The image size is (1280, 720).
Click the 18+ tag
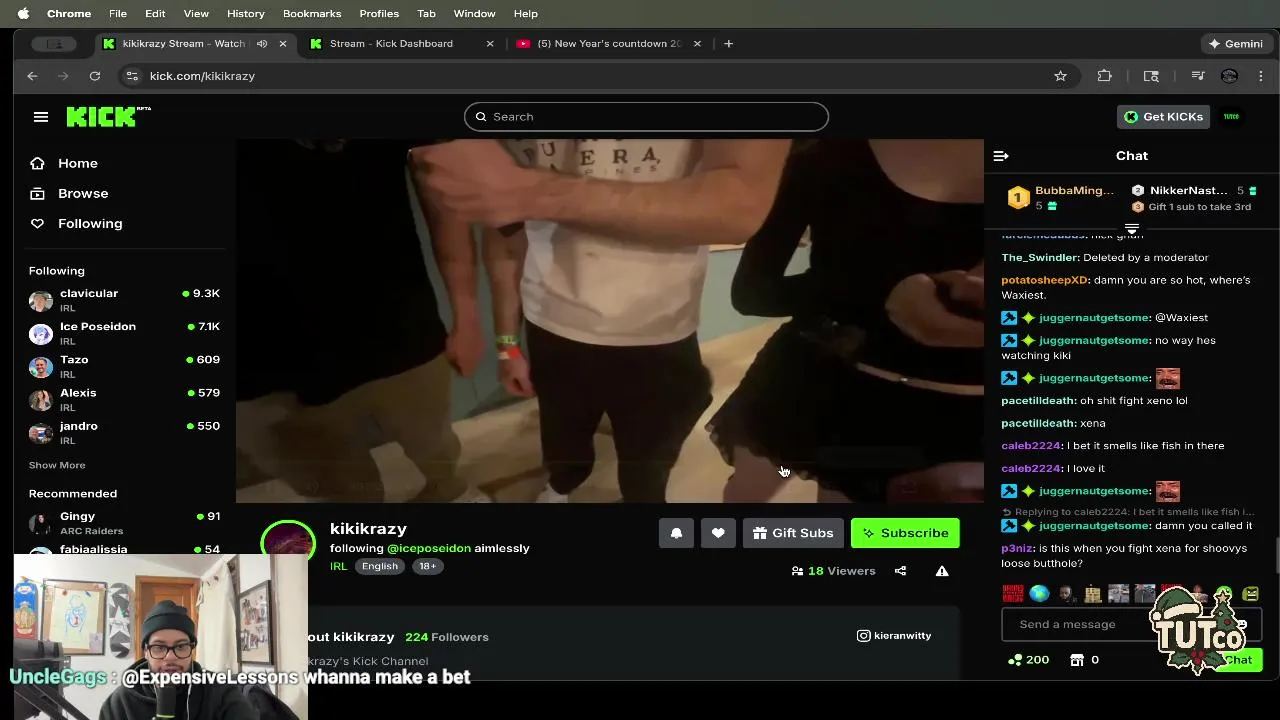click(x=427, y=566)
